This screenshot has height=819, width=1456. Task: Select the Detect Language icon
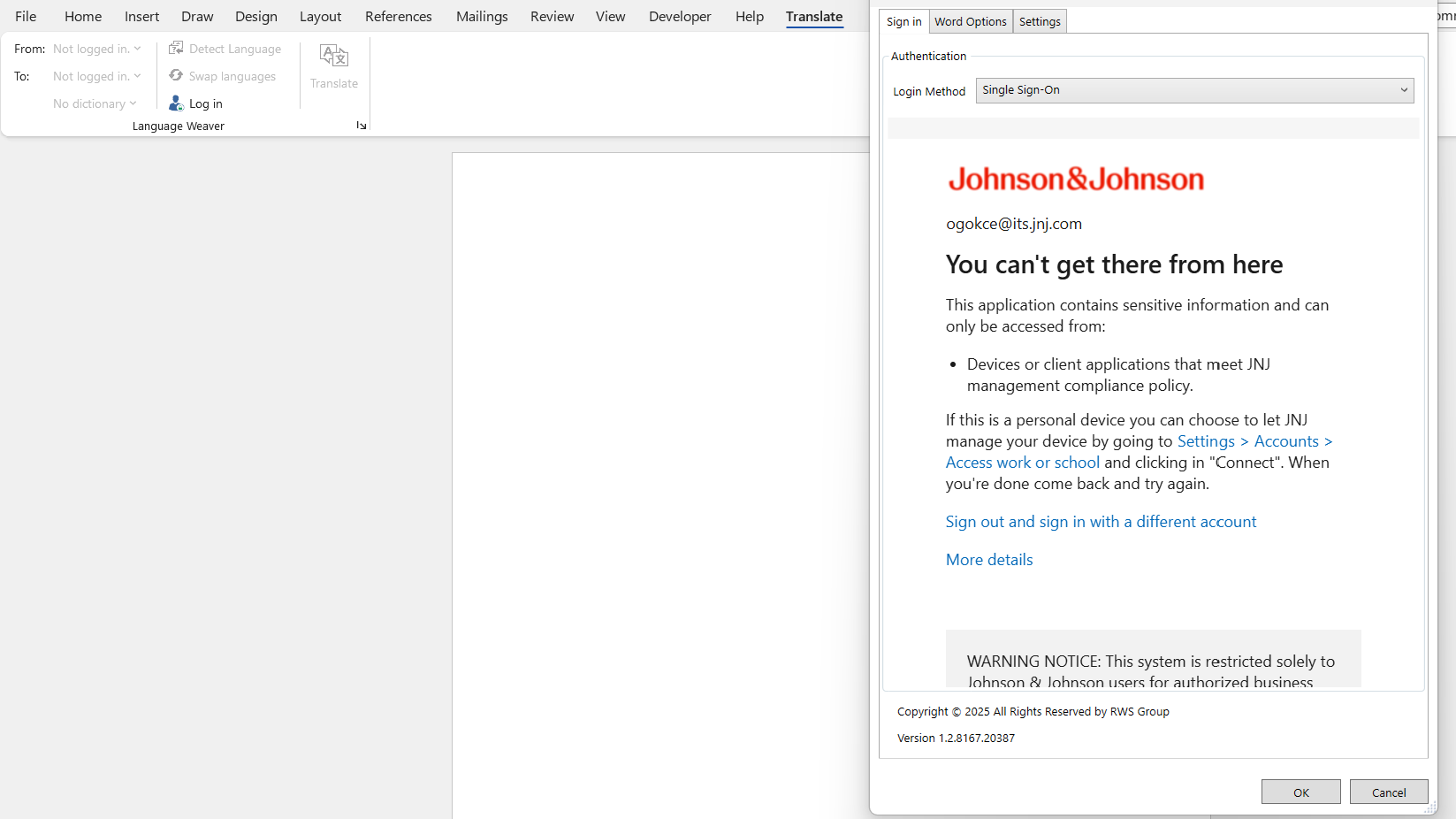tap(178, 48)
